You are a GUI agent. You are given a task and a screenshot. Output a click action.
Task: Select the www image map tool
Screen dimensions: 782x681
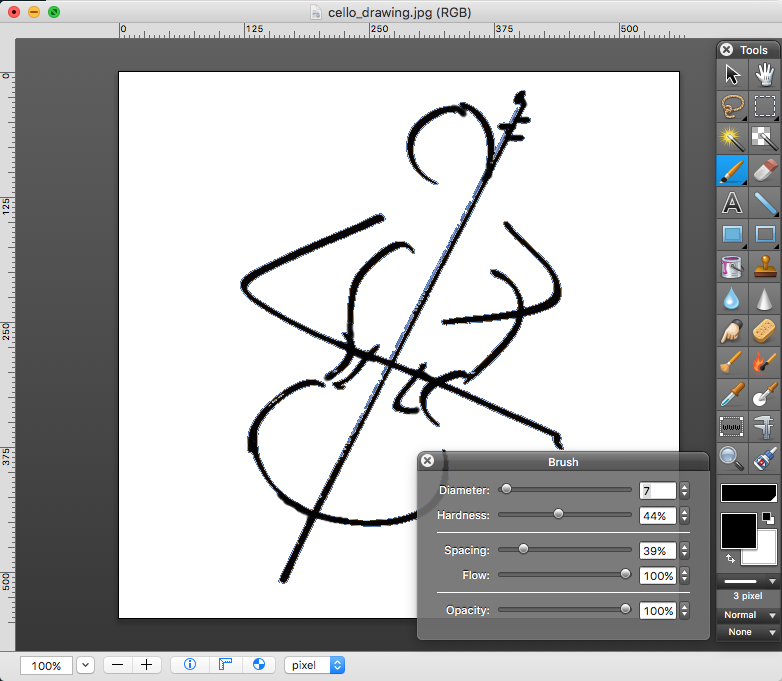732,426
